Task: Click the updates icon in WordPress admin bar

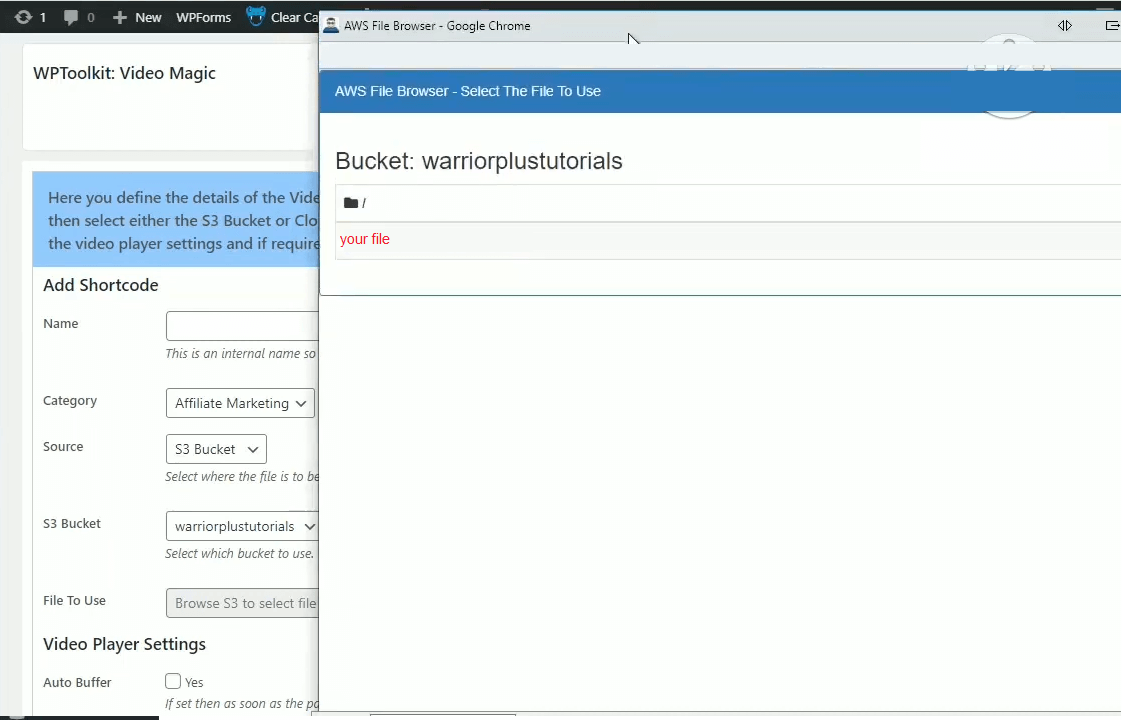Action: (x=23, y=17)
